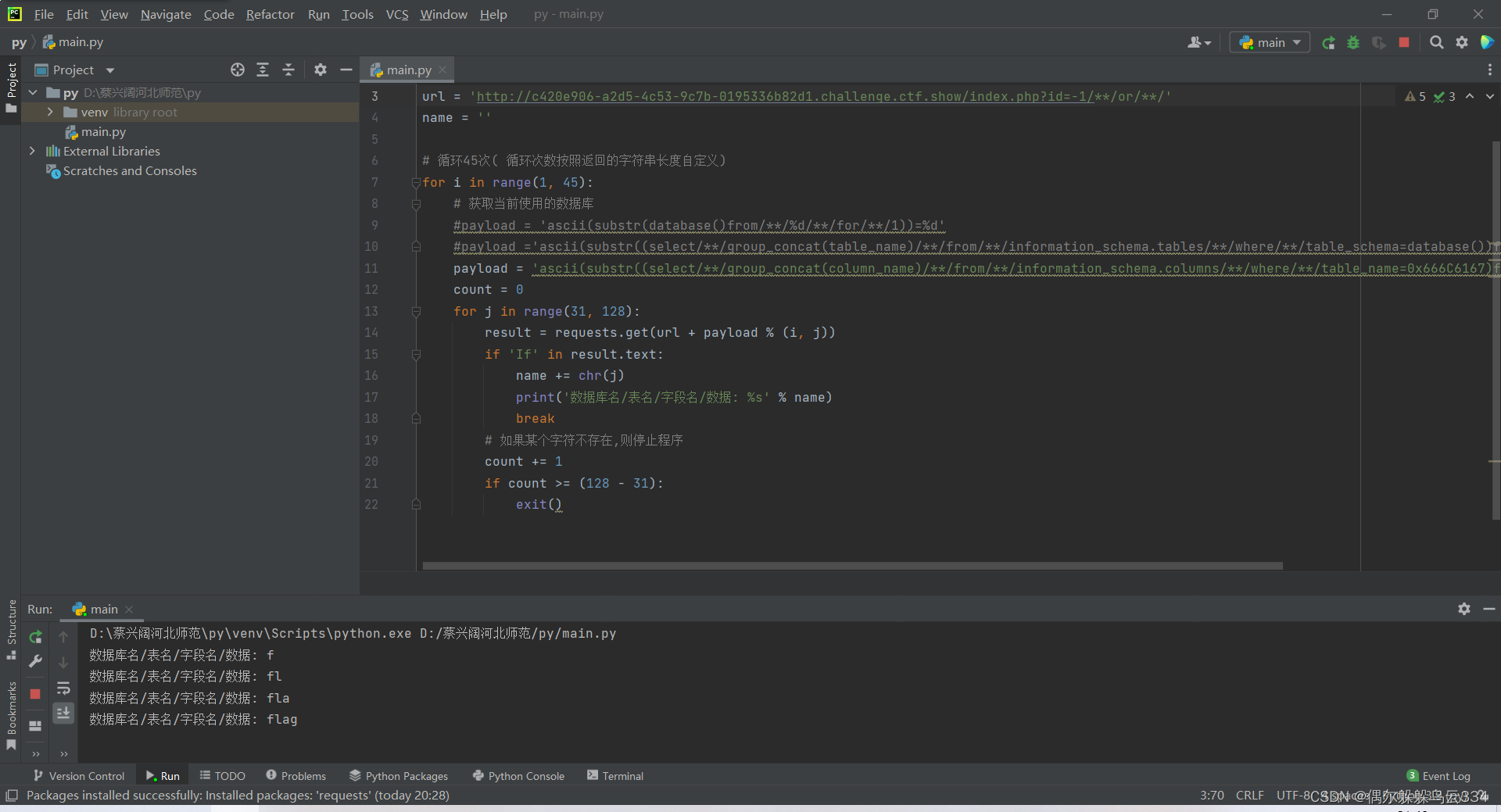Start debugging using the bug icon

(1353, 42)
